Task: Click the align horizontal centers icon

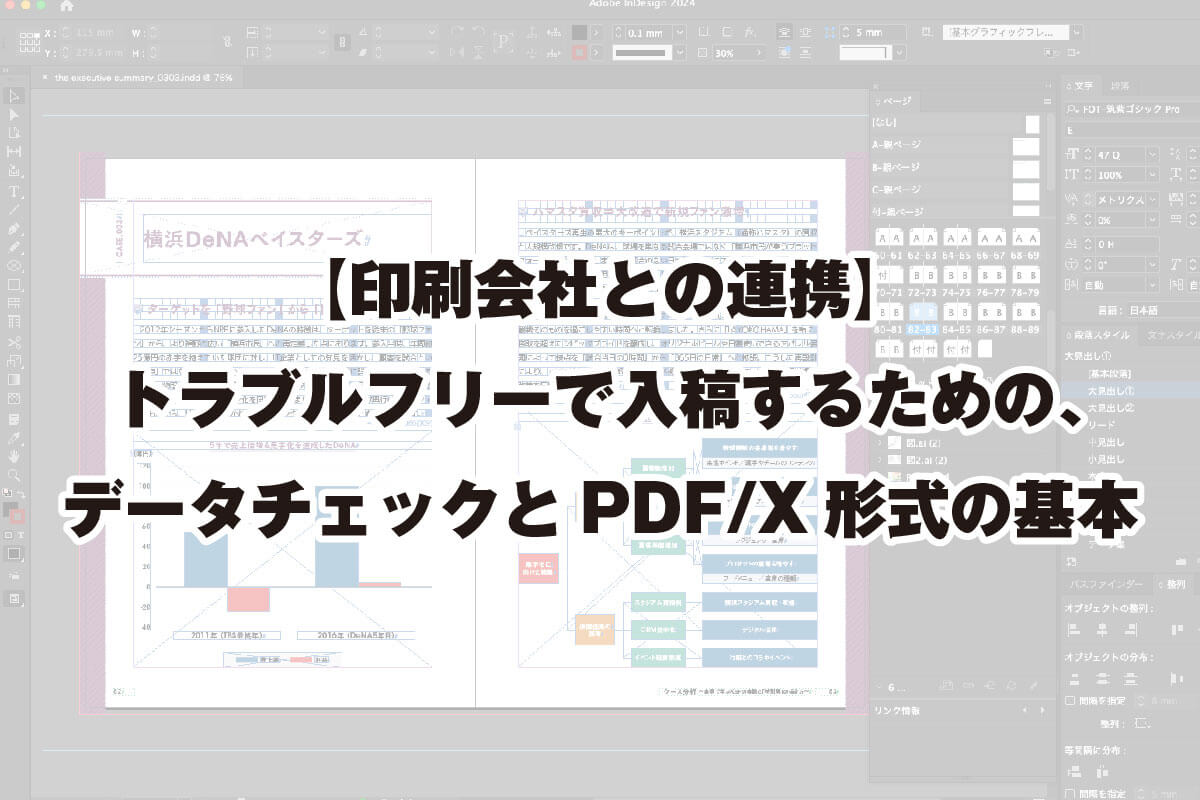Action: 1102,630
